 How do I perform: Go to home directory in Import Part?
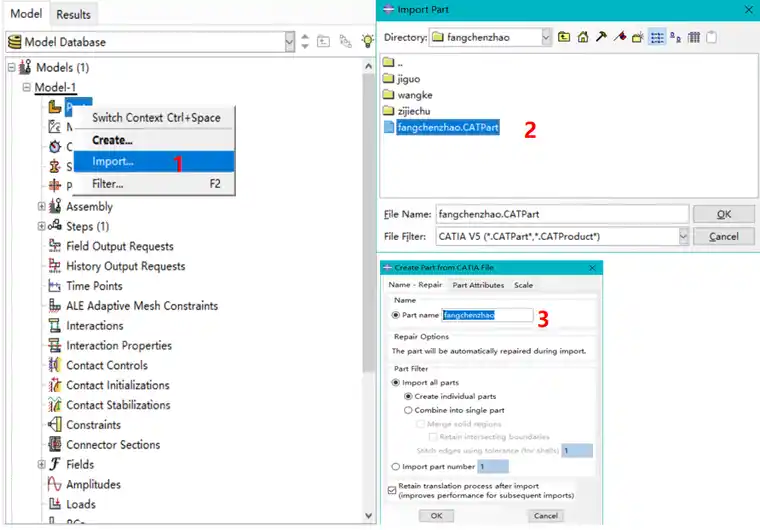(583, 37)
